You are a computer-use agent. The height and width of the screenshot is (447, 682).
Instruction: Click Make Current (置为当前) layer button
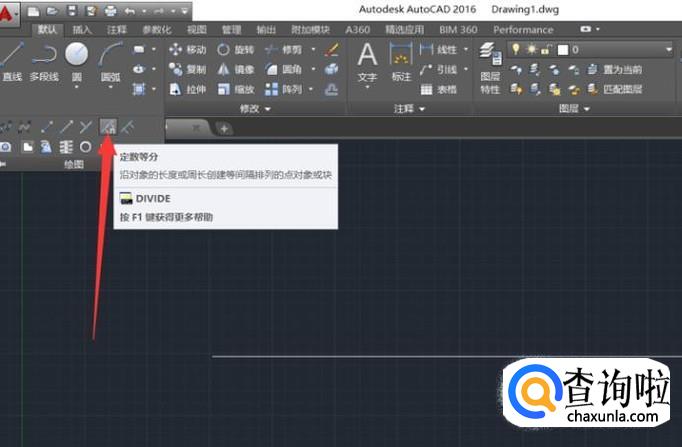pos(615,69)
